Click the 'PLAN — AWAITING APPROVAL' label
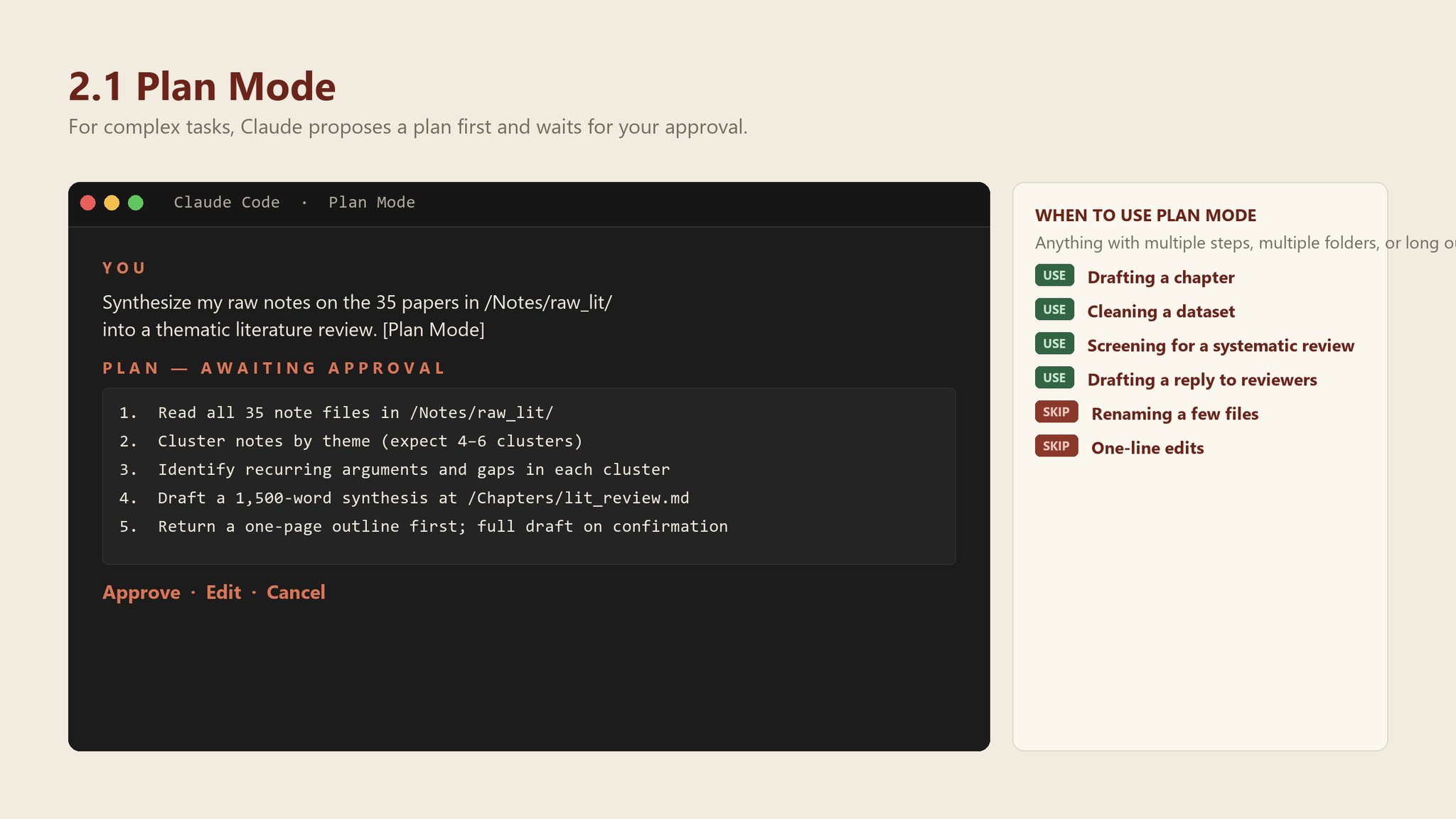 [x=274, y=368]
